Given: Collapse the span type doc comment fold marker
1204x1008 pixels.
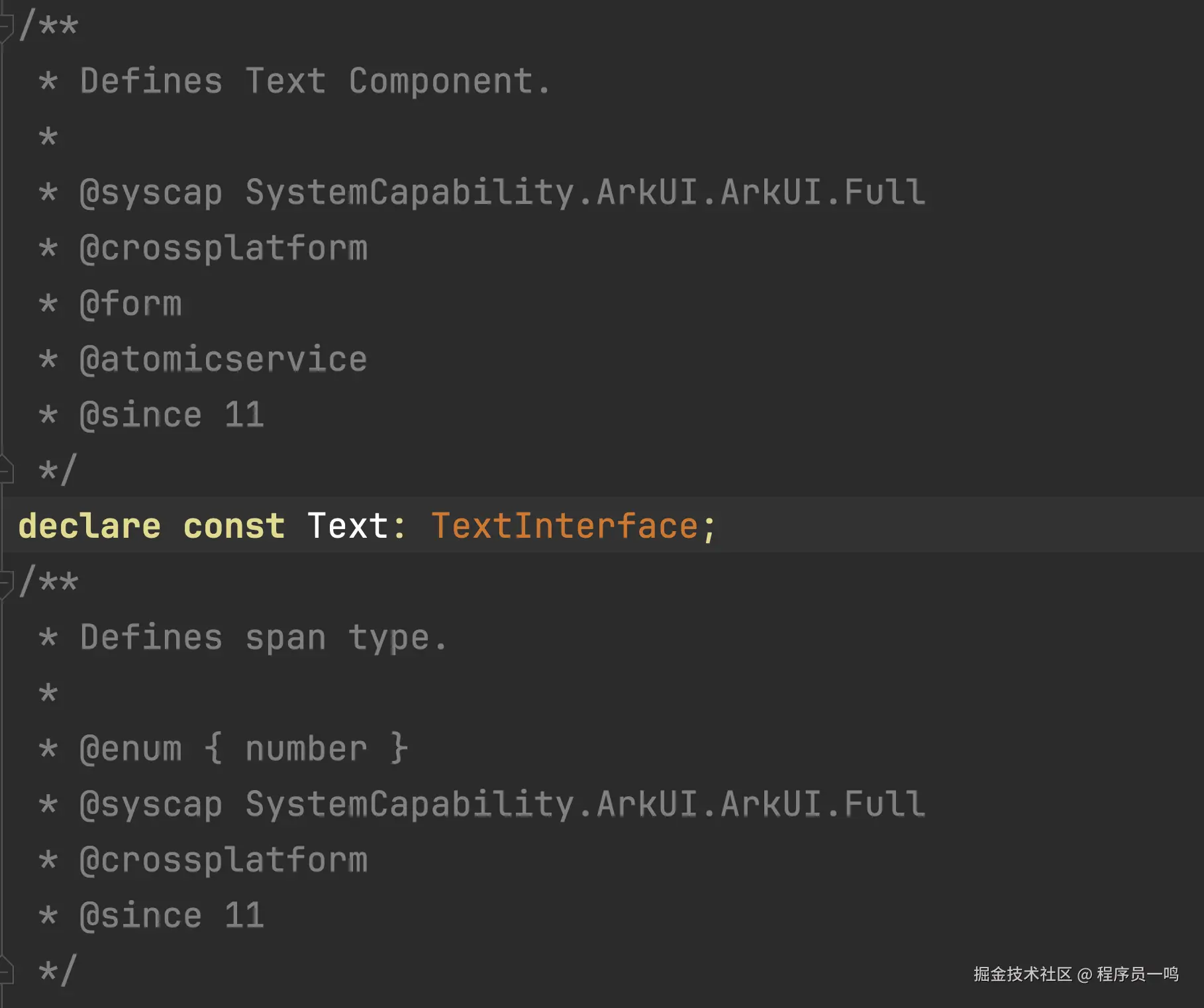Looking at the screenshot, I should click(6, 583).
